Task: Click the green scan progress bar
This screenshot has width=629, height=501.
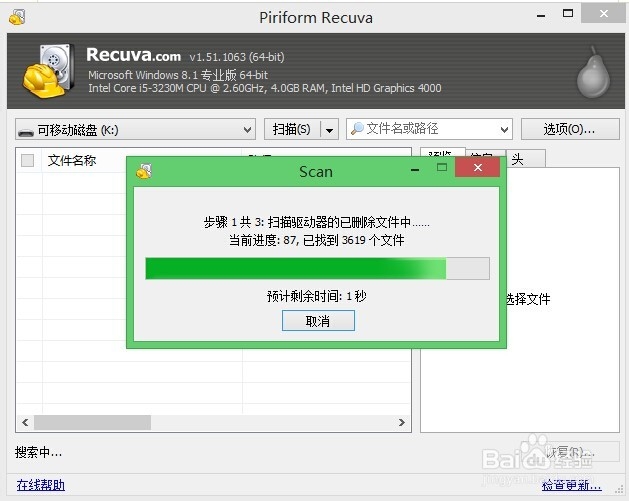Action: pyautogui.click(x=317, y=268)
